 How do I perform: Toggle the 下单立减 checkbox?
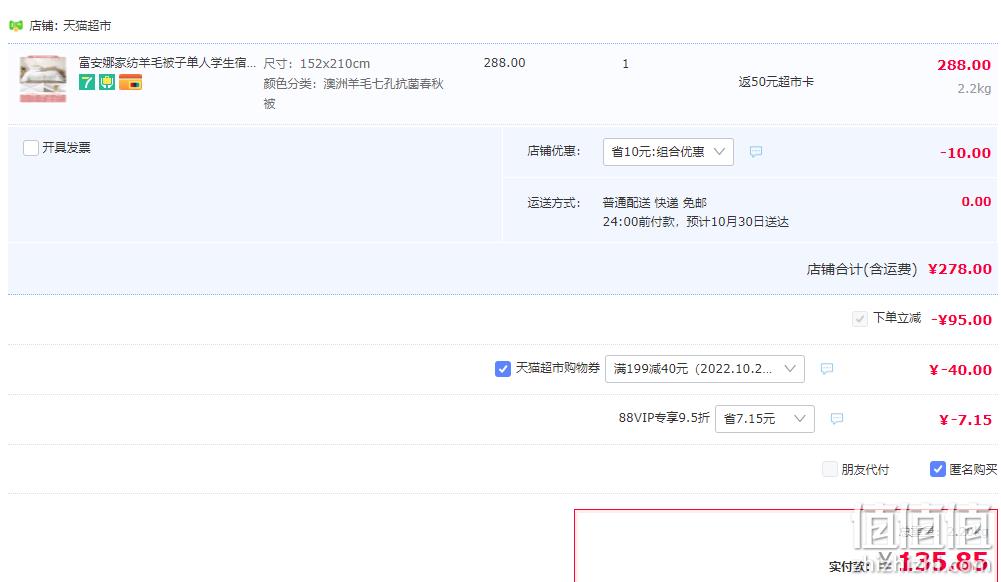pos(860,318)
